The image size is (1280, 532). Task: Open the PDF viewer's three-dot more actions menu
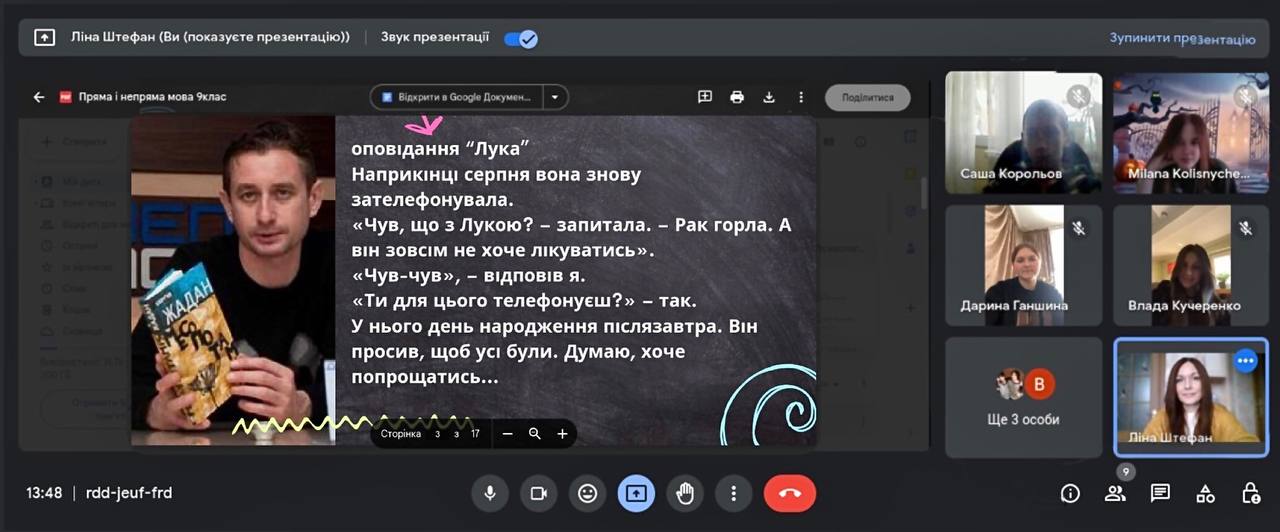pyautogui.click(x=801, y=97)
